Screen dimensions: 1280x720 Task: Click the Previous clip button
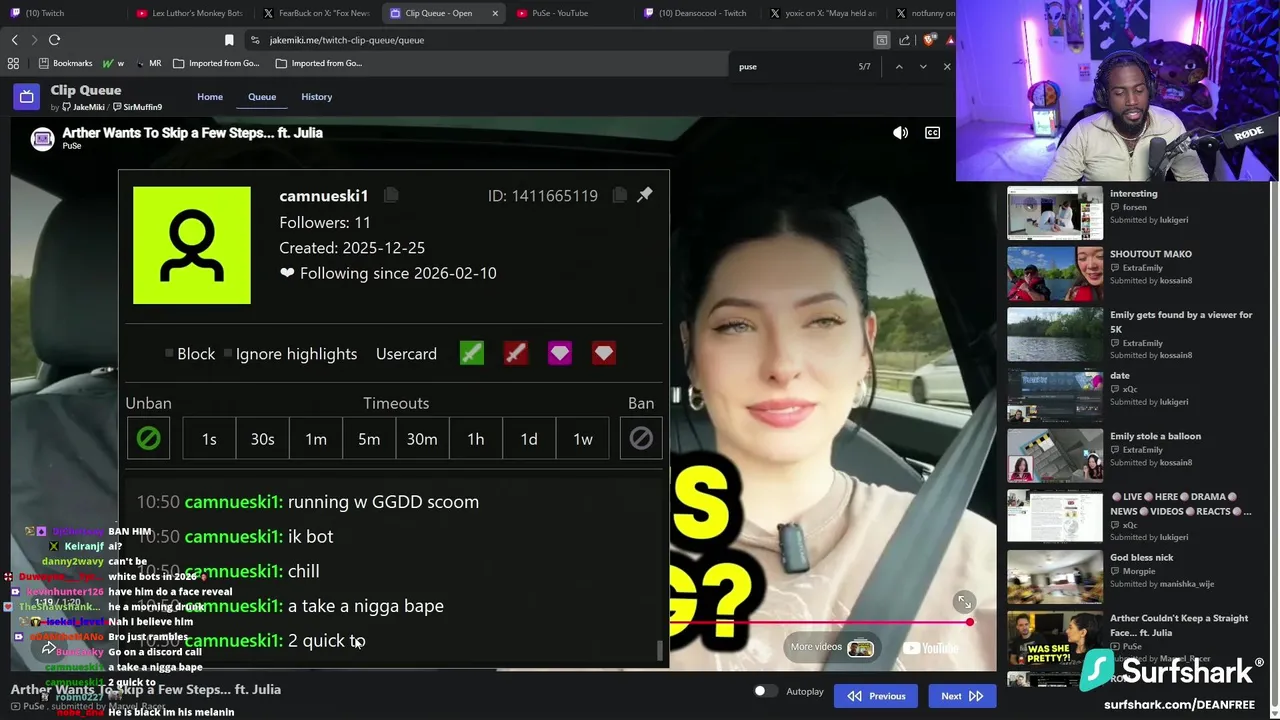point(876,696)
